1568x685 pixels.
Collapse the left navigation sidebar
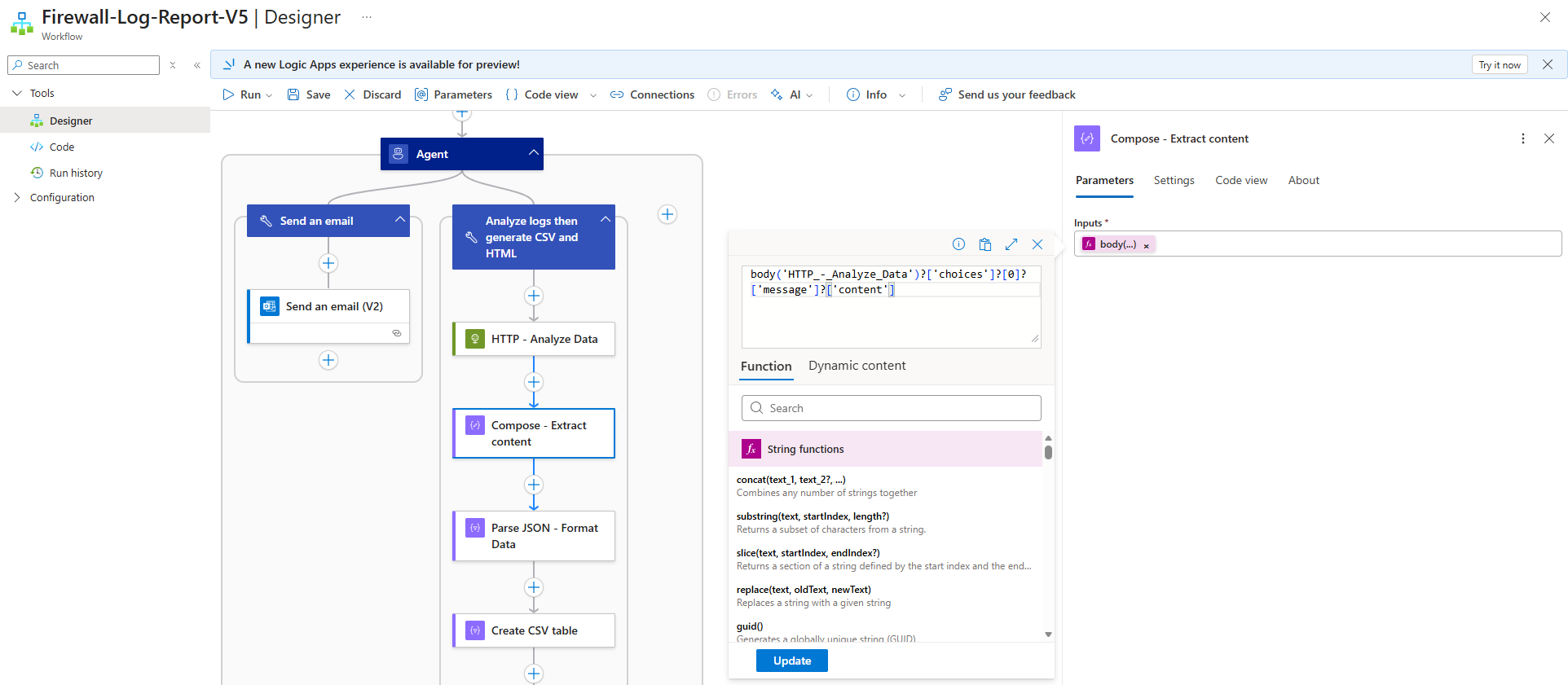pos(196,65)
